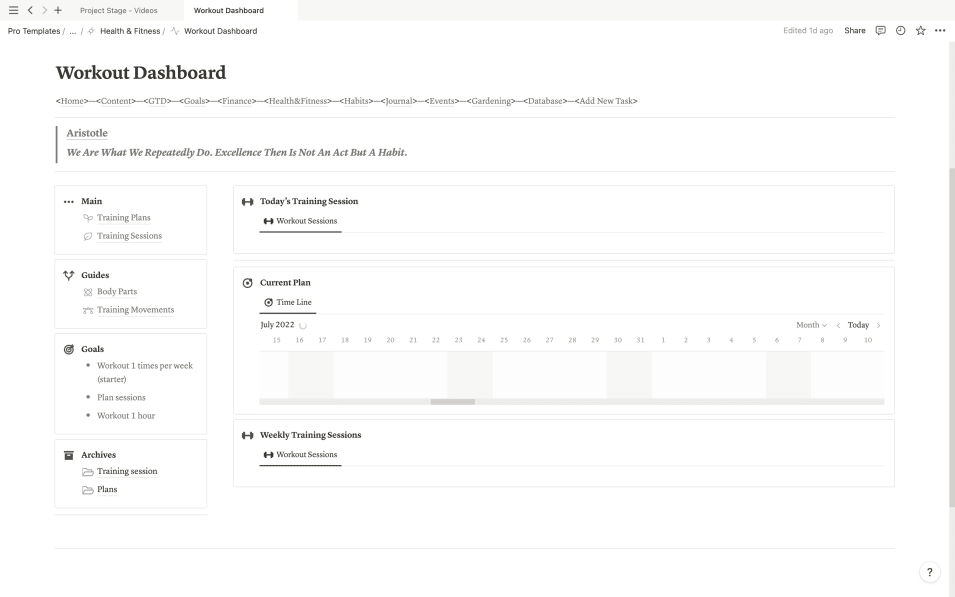955x597 pixels.
Task: Favorite this page with the star icon
Action: tap(920, 31)
